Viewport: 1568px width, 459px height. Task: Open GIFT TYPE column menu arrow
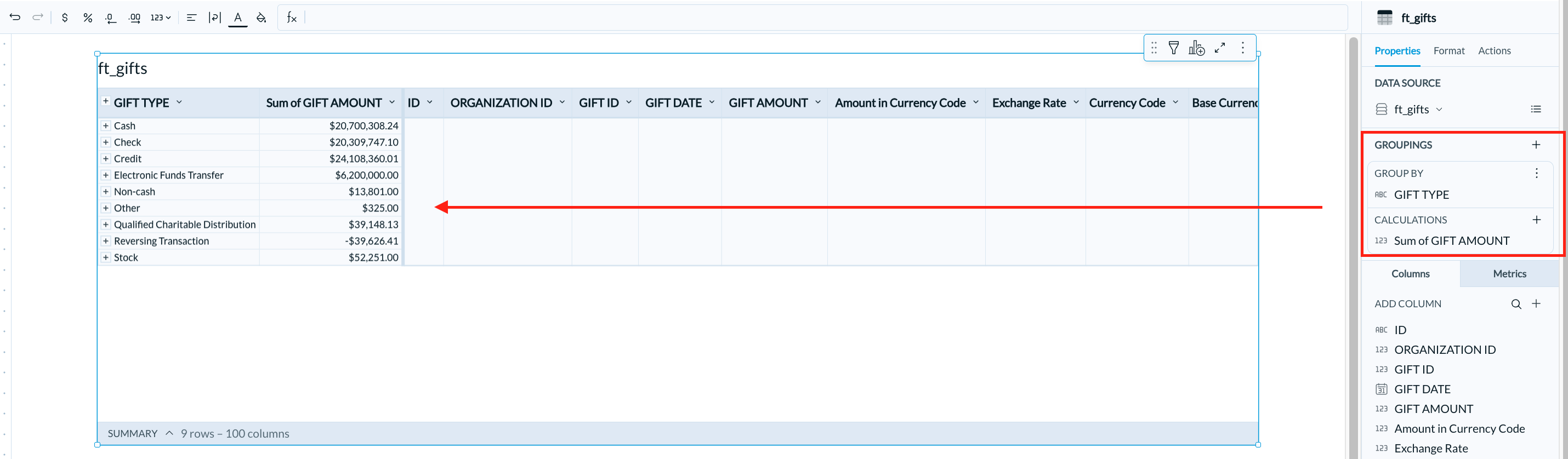179,102
